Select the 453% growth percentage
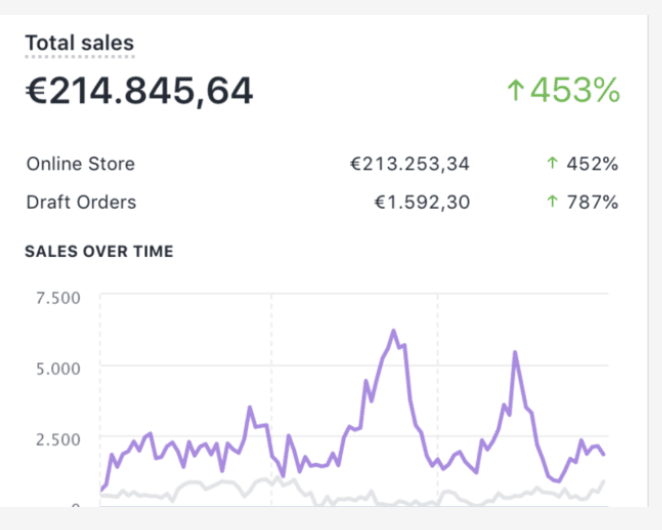662x530 pixels. (x=575, y=91)
